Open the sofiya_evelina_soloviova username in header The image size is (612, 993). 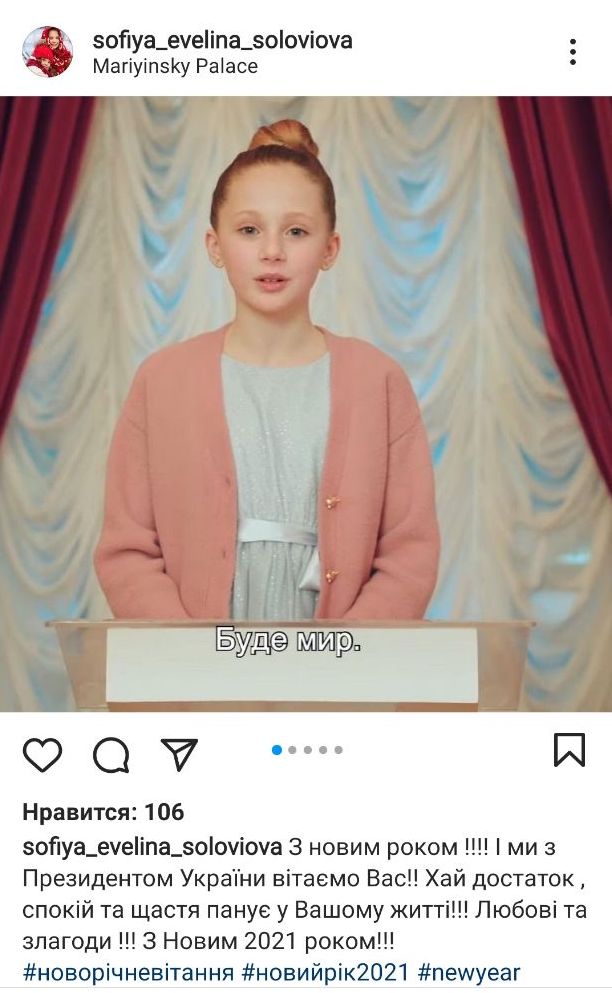click(222, 41)
